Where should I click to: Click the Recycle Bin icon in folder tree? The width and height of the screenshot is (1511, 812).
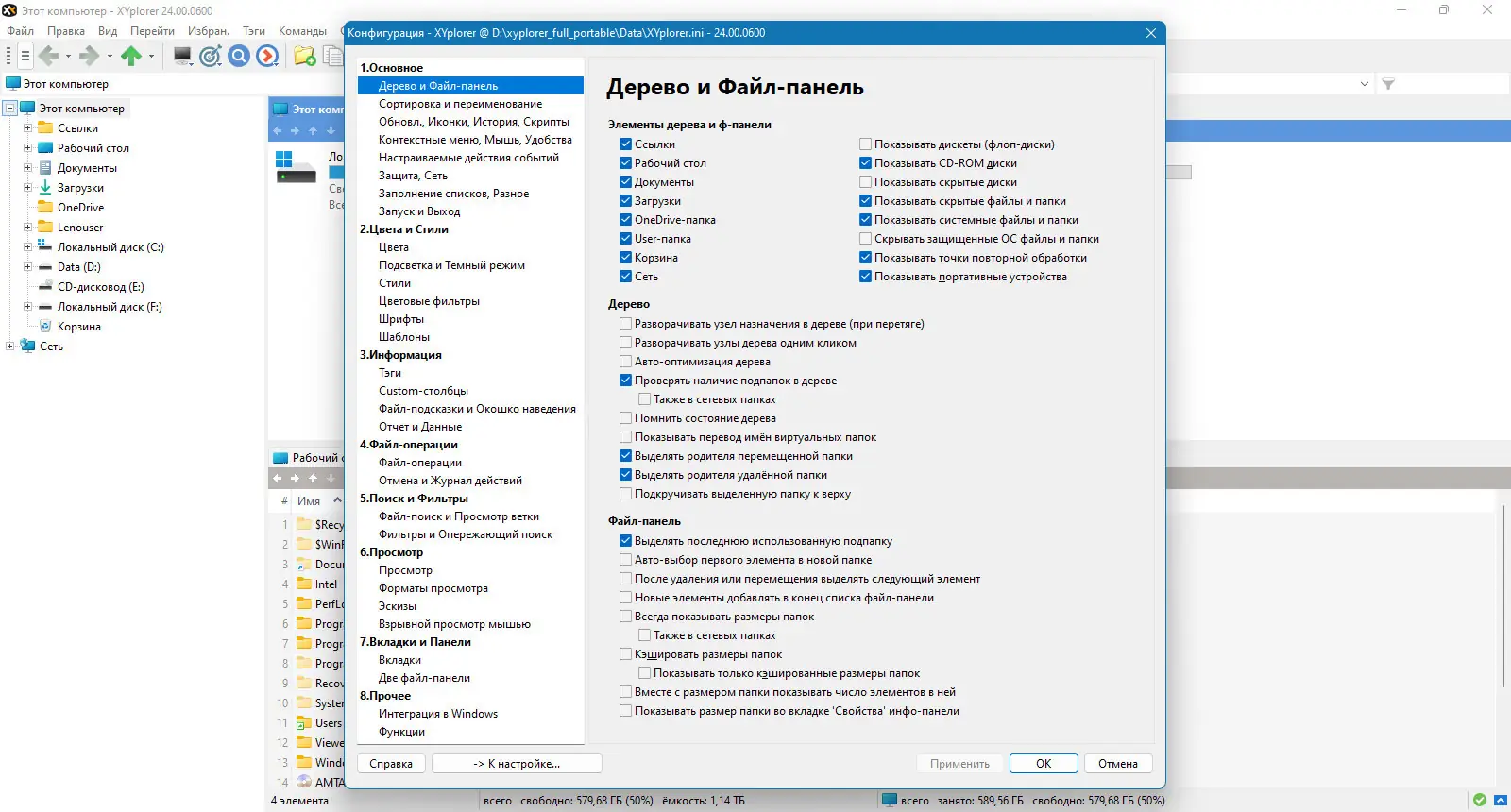click(45, 327)
